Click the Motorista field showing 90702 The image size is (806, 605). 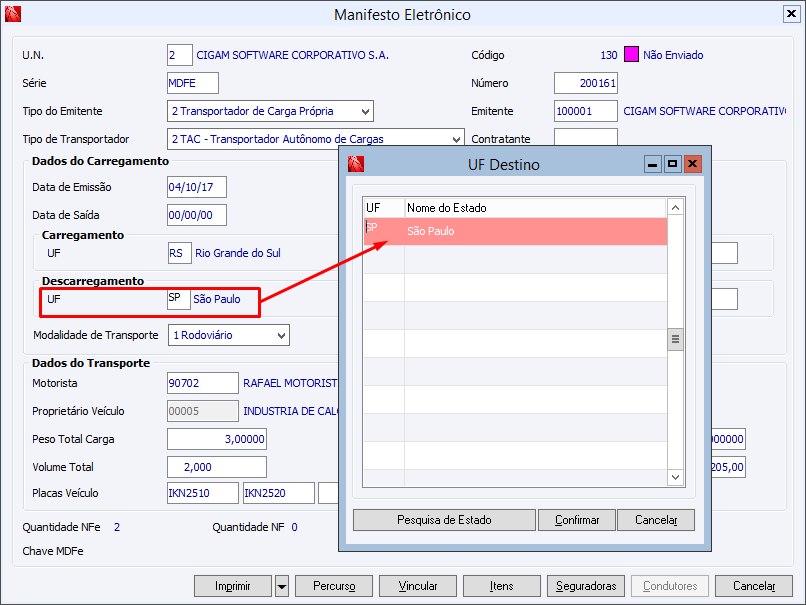(203, 383)
